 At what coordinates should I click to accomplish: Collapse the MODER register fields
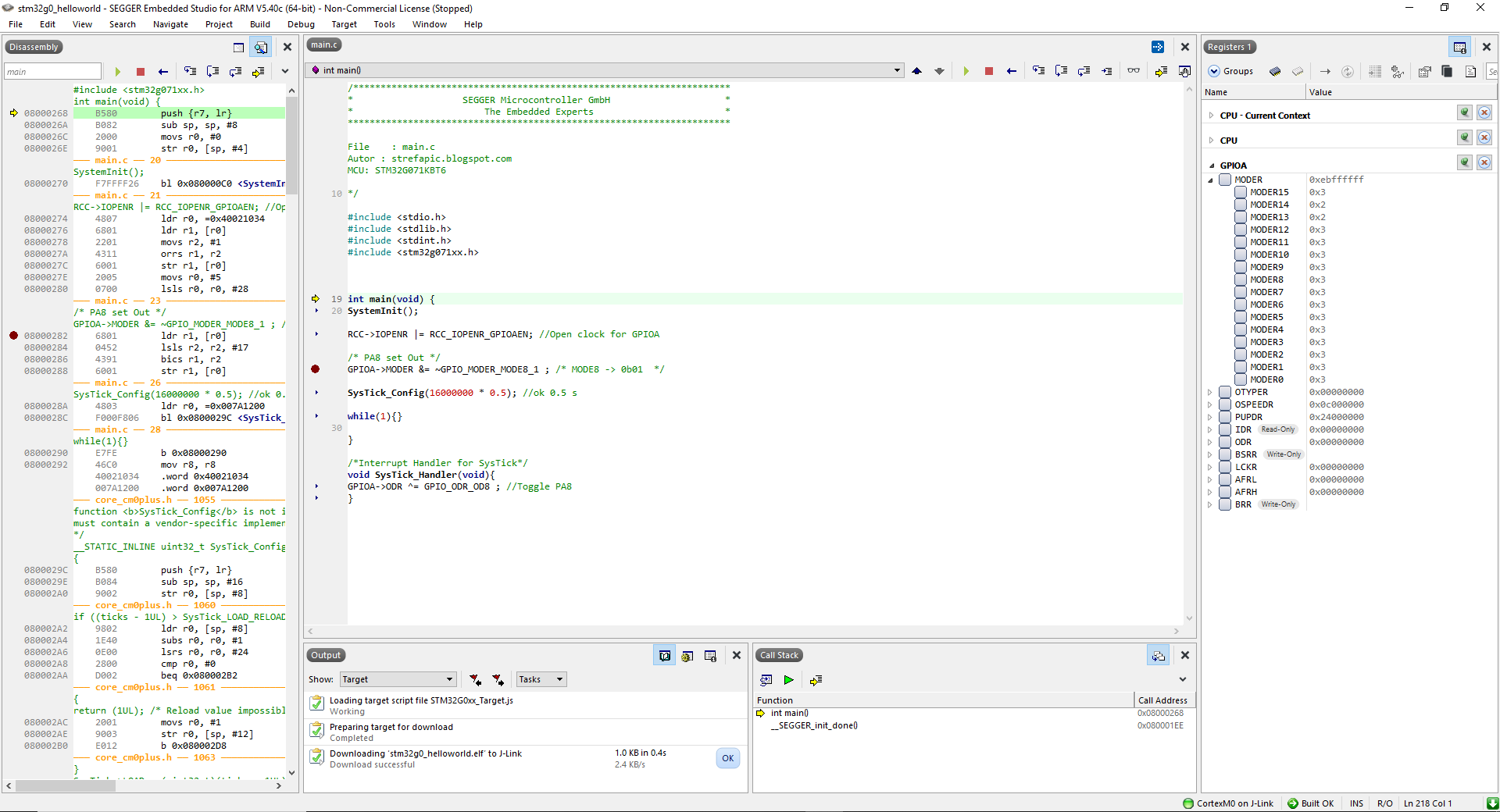1210,180
